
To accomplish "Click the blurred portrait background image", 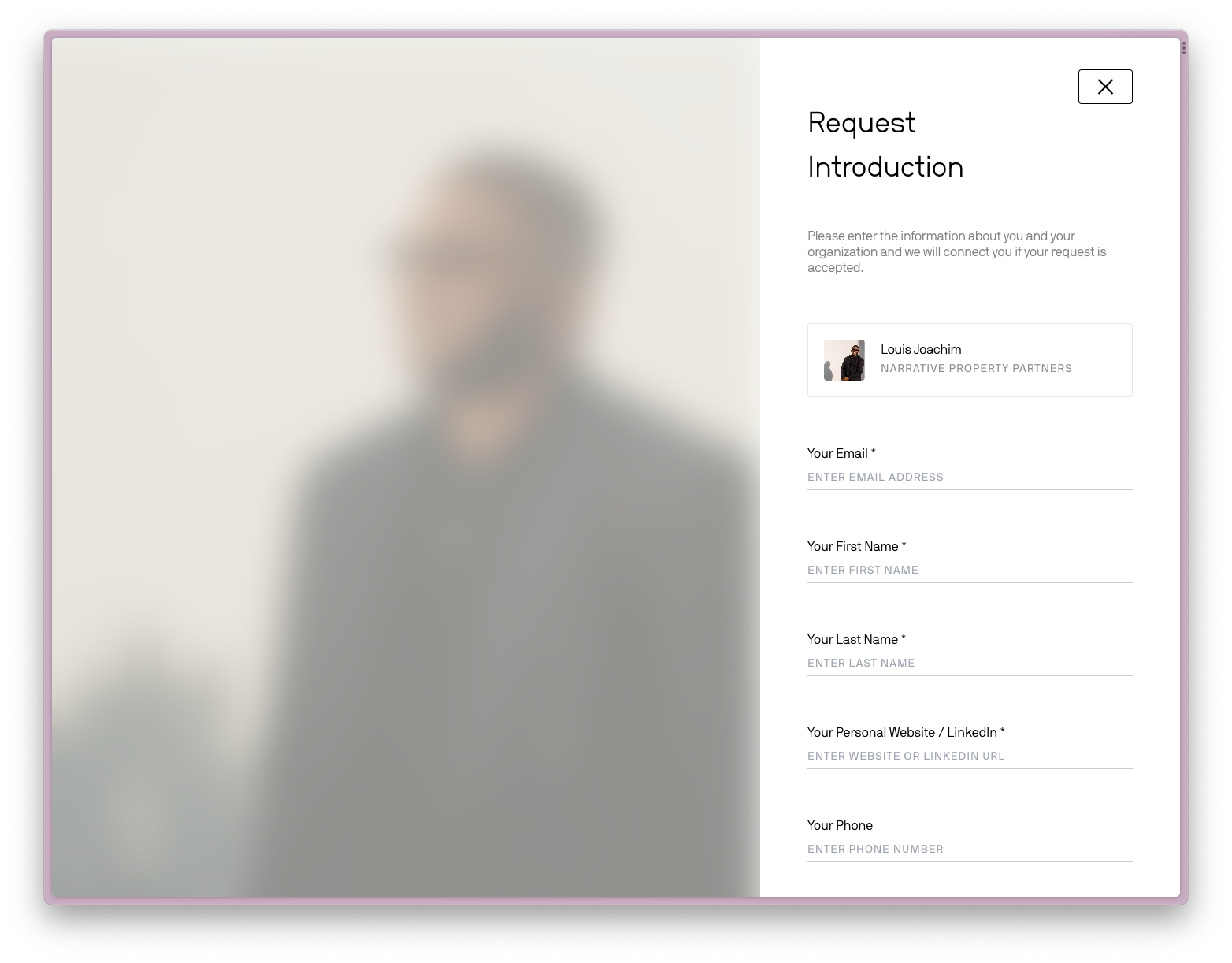I will (406, 467).
